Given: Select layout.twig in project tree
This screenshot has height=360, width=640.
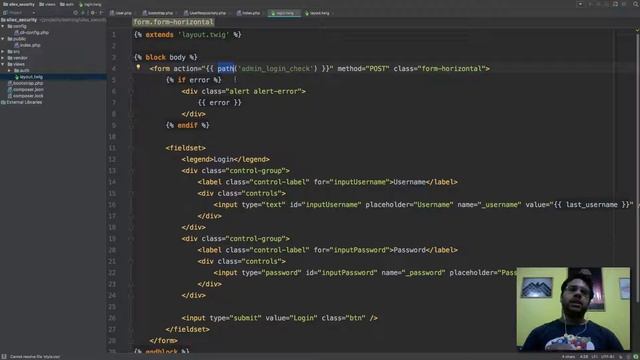Looking at the screenshot, I should tap(31, 77).
